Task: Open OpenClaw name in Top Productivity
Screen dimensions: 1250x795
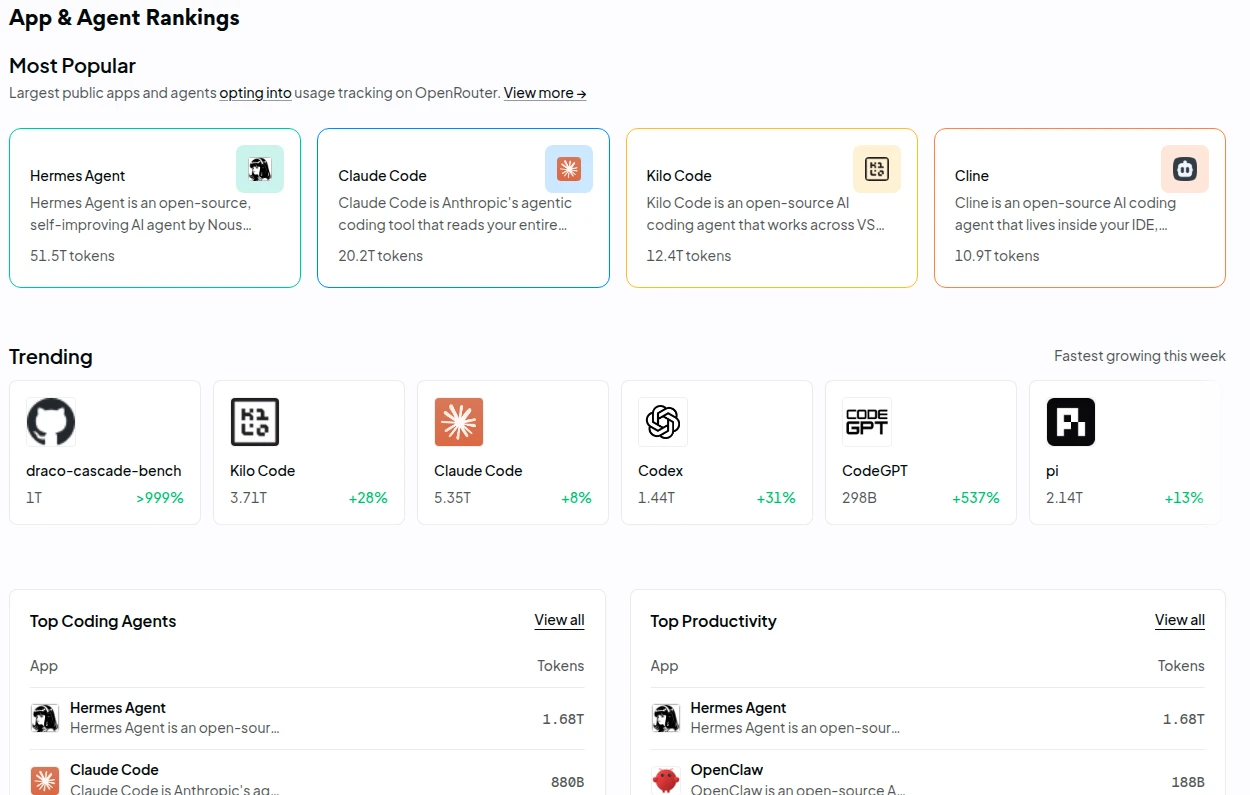Action: click(x=727, y=770)
